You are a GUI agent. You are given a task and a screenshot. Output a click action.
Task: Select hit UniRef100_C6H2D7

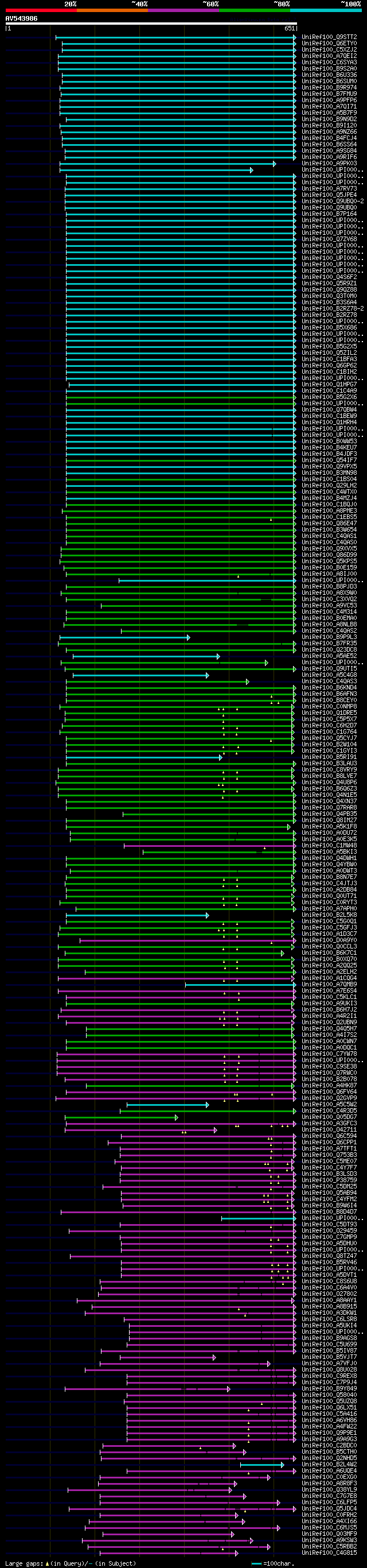pyautogui.click(x=329, y=726)
